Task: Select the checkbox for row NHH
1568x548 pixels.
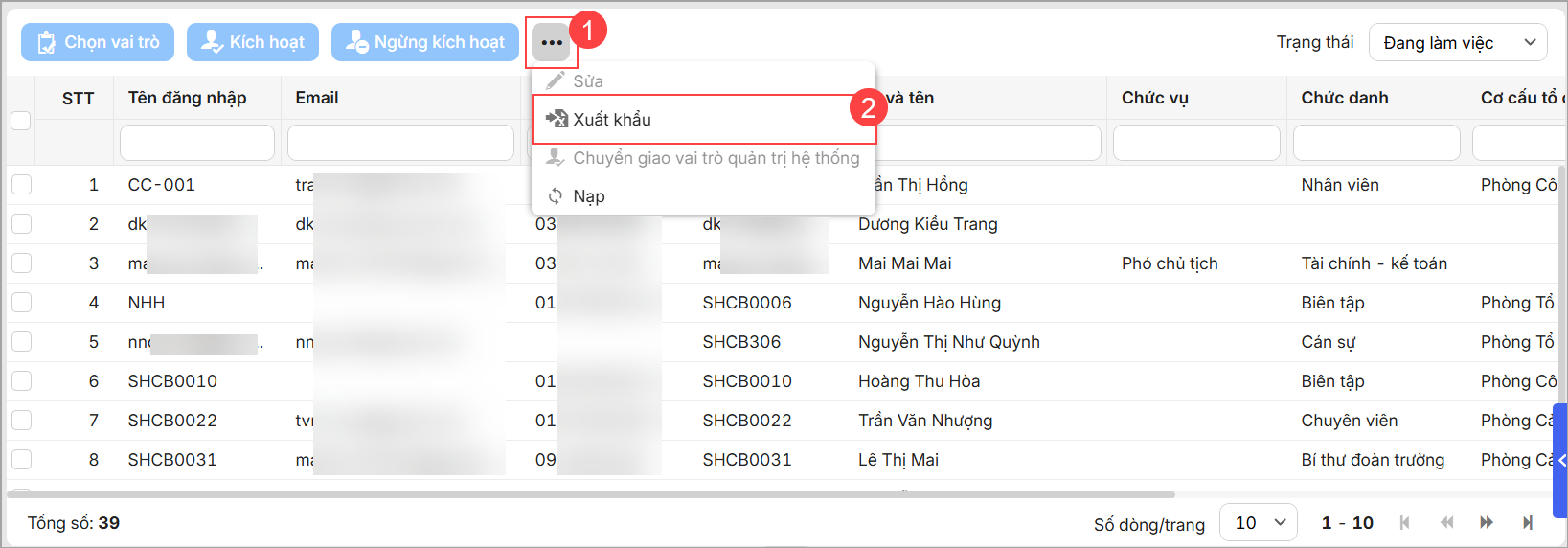Action: pyautogui.click(x=22, y=303)
